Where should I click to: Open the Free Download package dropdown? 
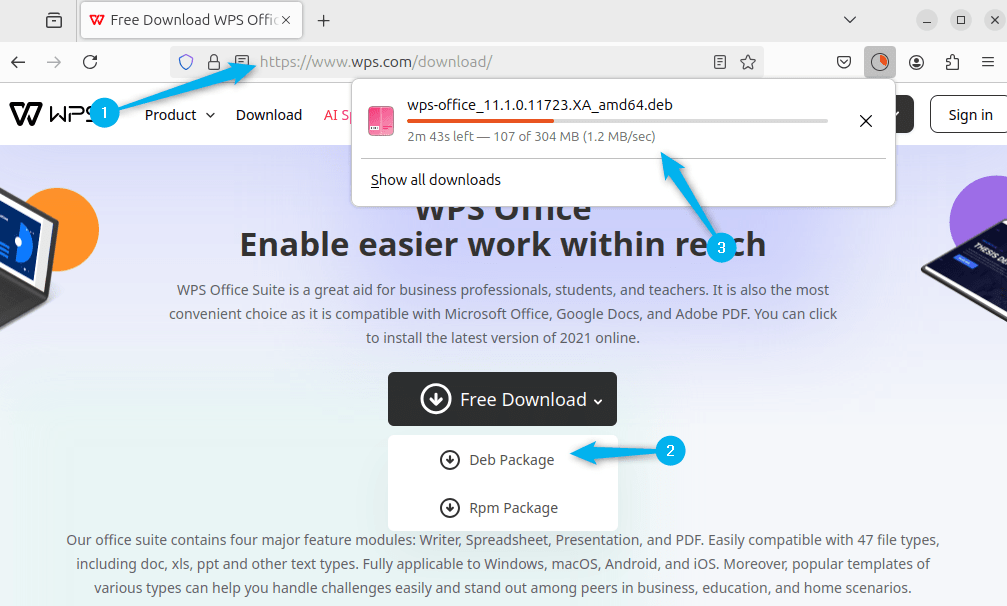click(x=502, y=399)
